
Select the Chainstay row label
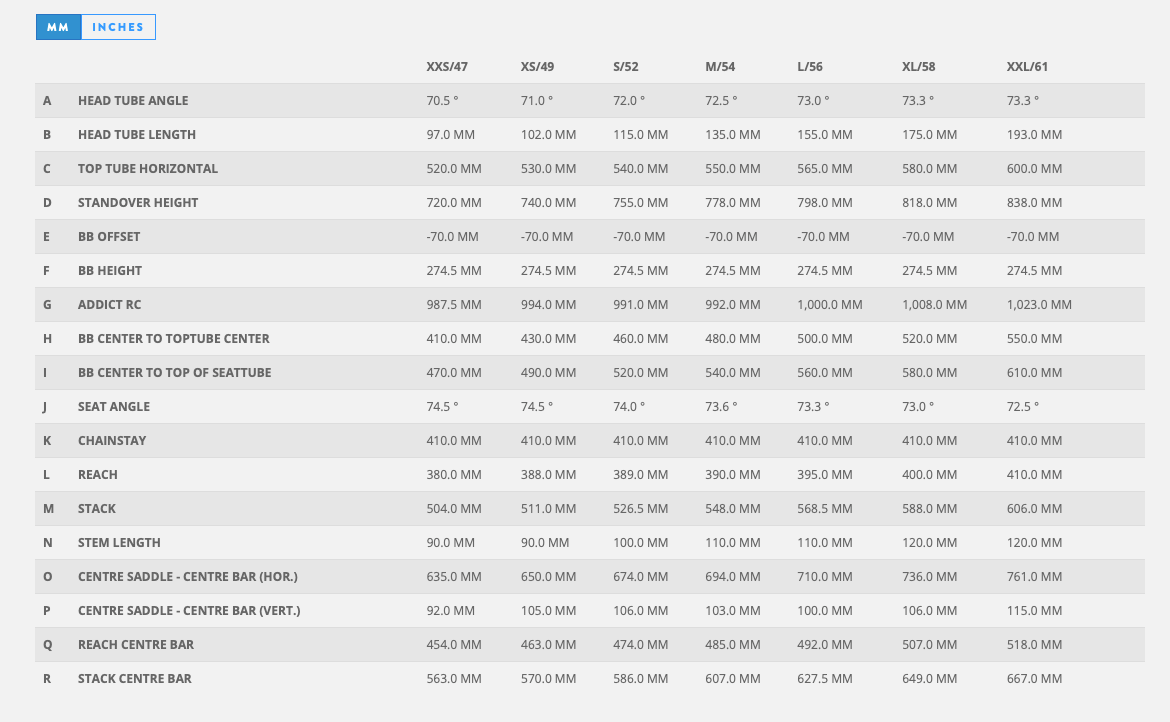(112, 441)
